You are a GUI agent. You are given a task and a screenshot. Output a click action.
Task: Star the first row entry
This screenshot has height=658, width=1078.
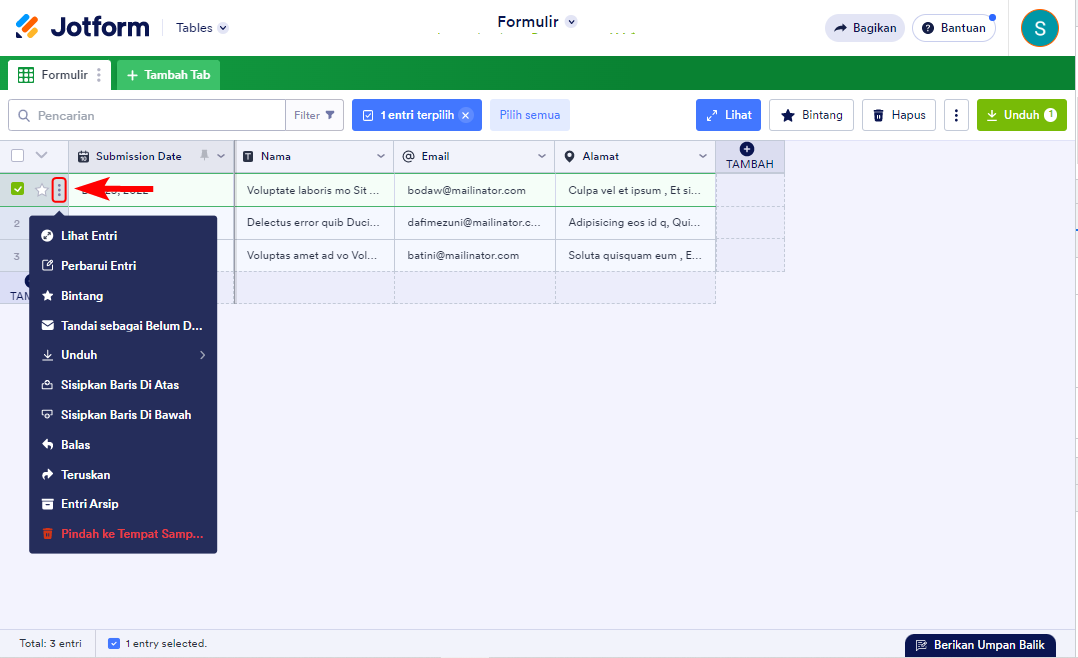41,190
